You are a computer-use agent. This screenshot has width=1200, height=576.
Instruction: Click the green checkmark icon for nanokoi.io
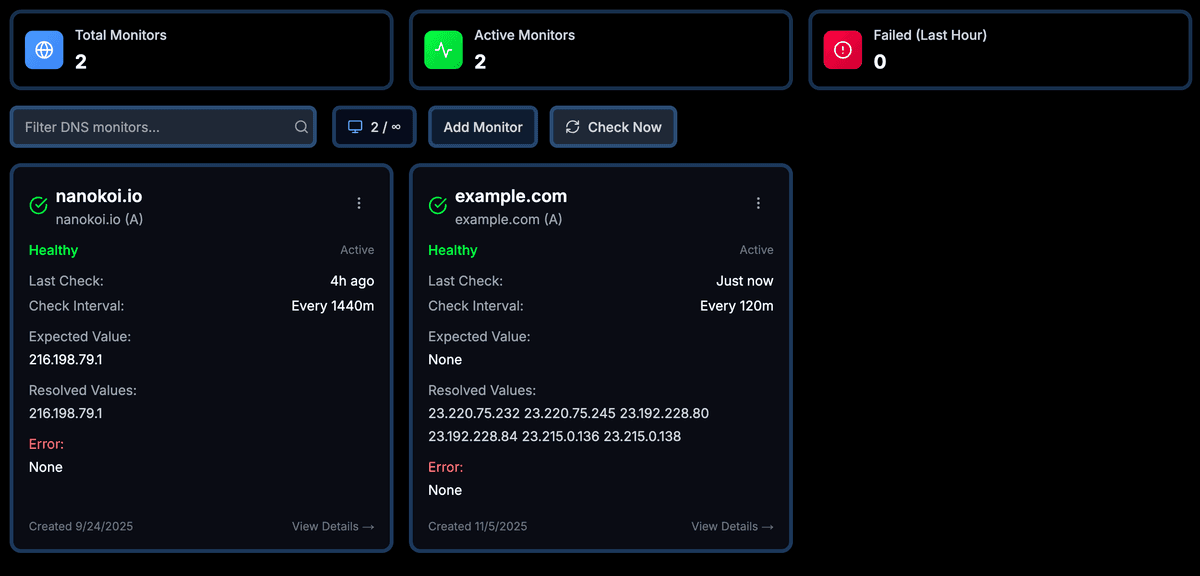click(37, 204)
